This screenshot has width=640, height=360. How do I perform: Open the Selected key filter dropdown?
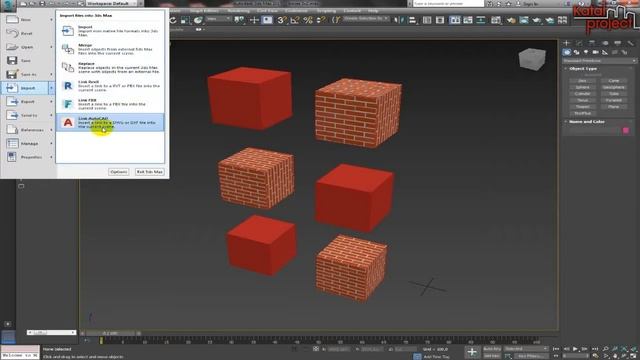tap(526, 349)
